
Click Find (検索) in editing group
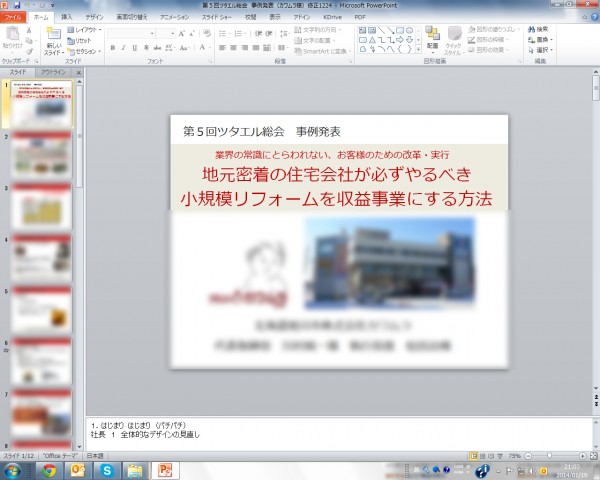coord(538,29)
